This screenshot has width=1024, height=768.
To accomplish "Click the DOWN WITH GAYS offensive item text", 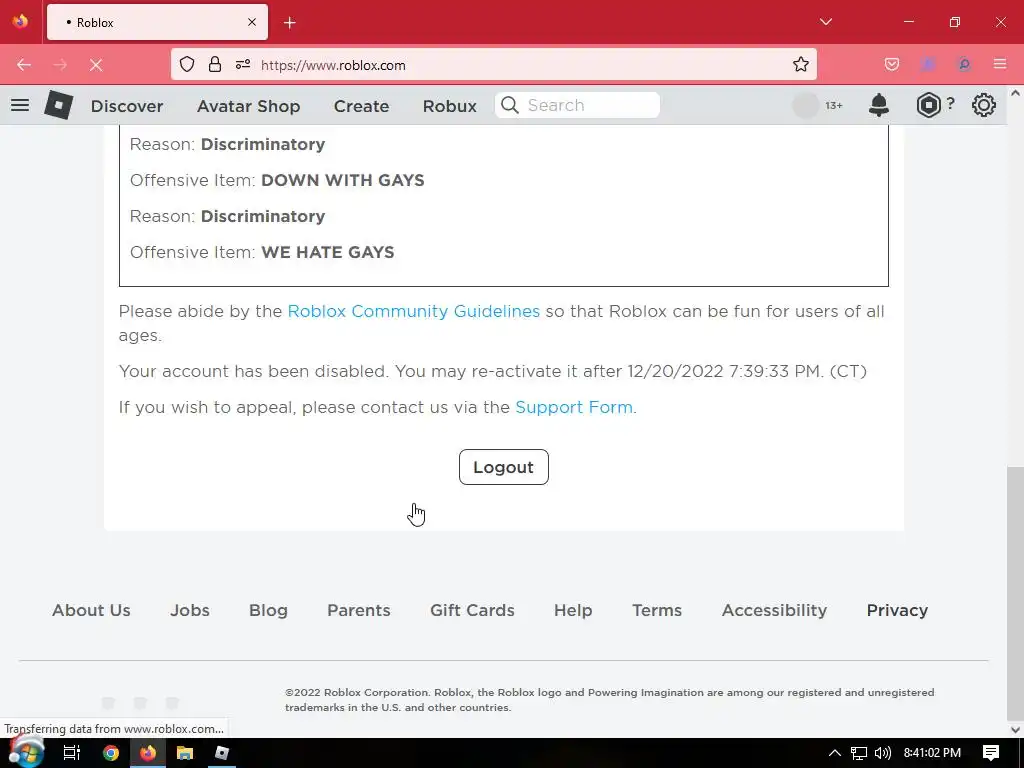I will pos(343,180).
